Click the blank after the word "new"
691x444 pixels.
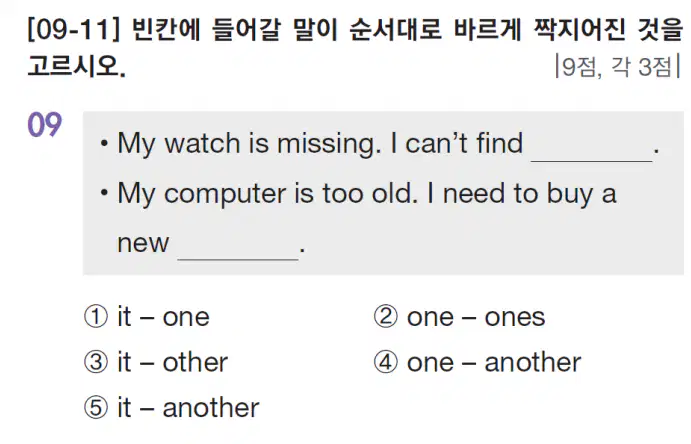tap(238, 250)
